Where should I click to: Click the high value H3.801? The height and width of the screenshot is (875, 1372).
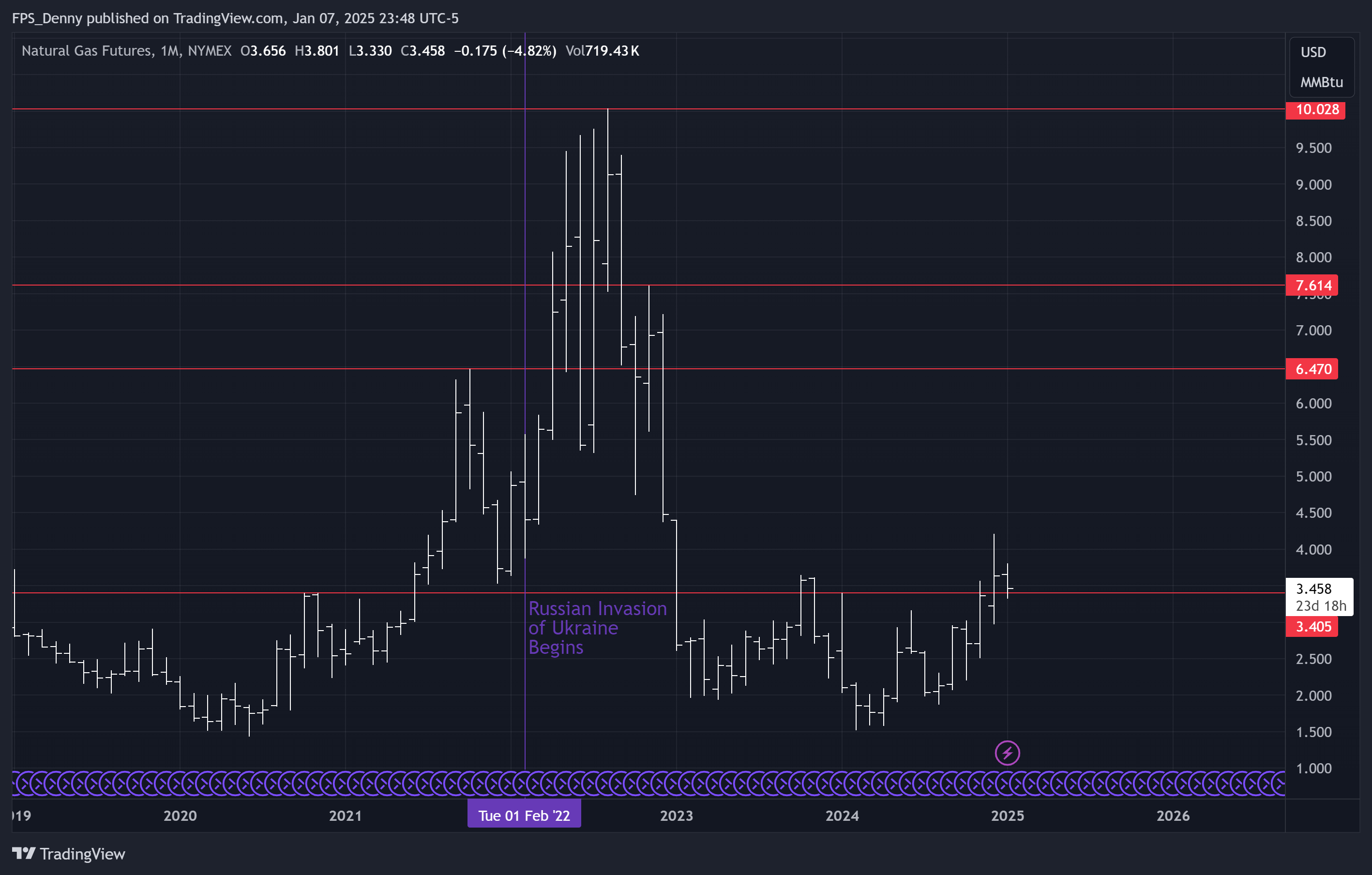point(317,51)
